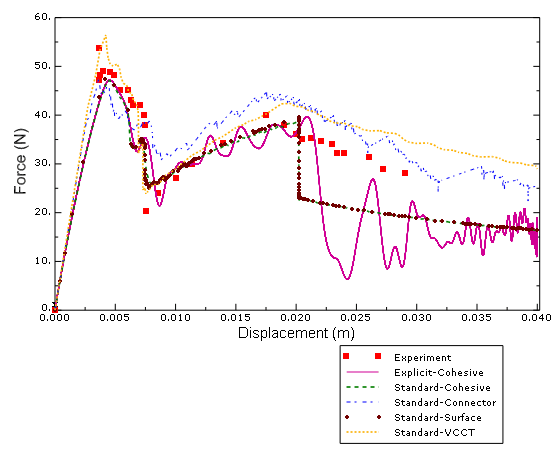Screen dimensions: 560x453
Task: Click the Displacement (m) axis title
Action: (x=296, y=333)
